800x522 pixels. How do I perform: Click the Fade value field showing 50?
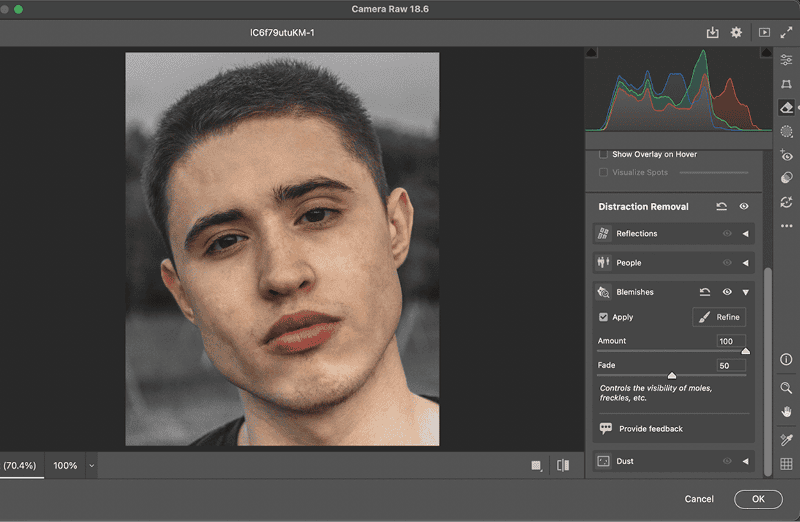731,365
